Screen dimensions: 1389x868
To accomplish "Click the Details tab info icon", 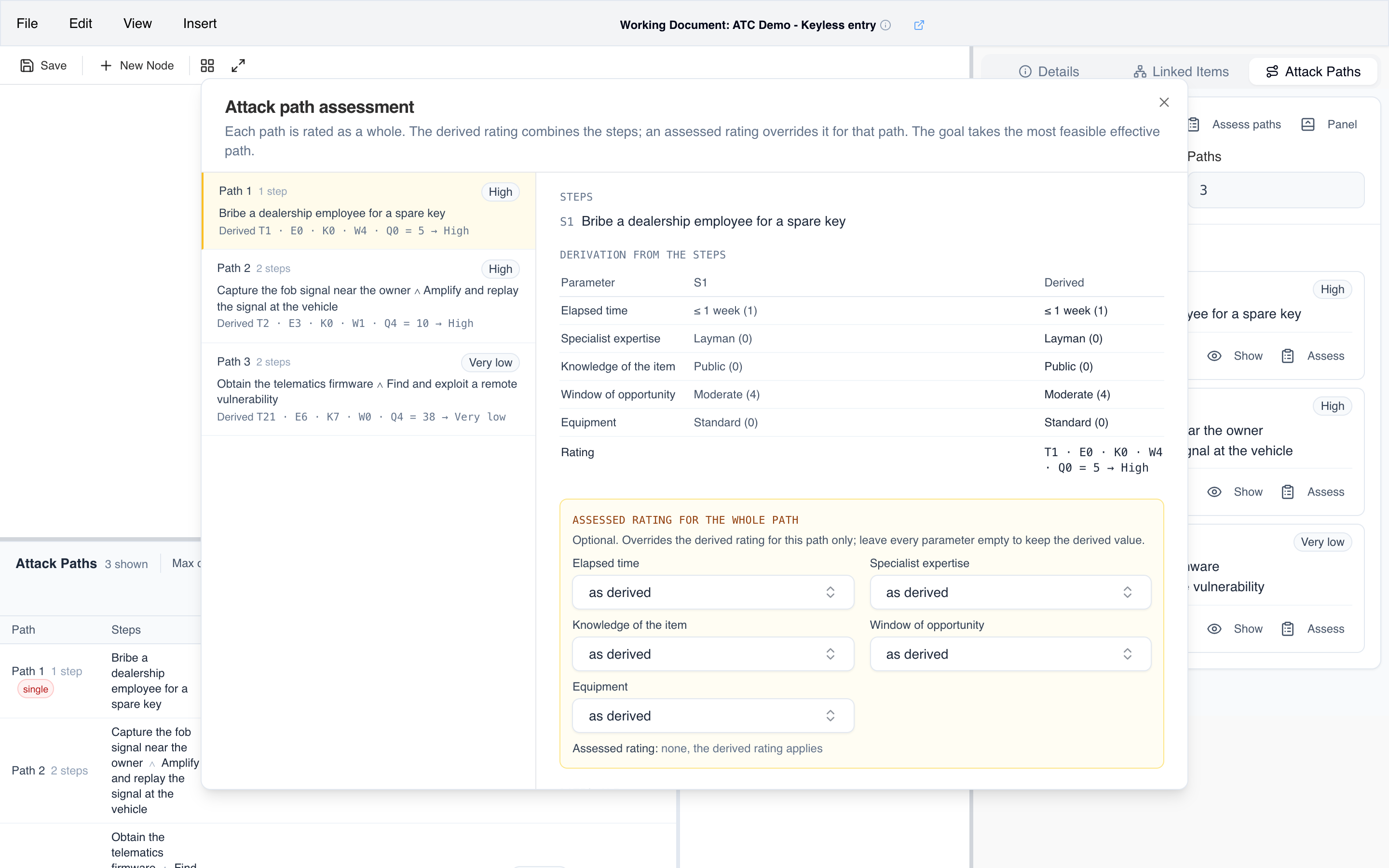I will point(1025,71).
